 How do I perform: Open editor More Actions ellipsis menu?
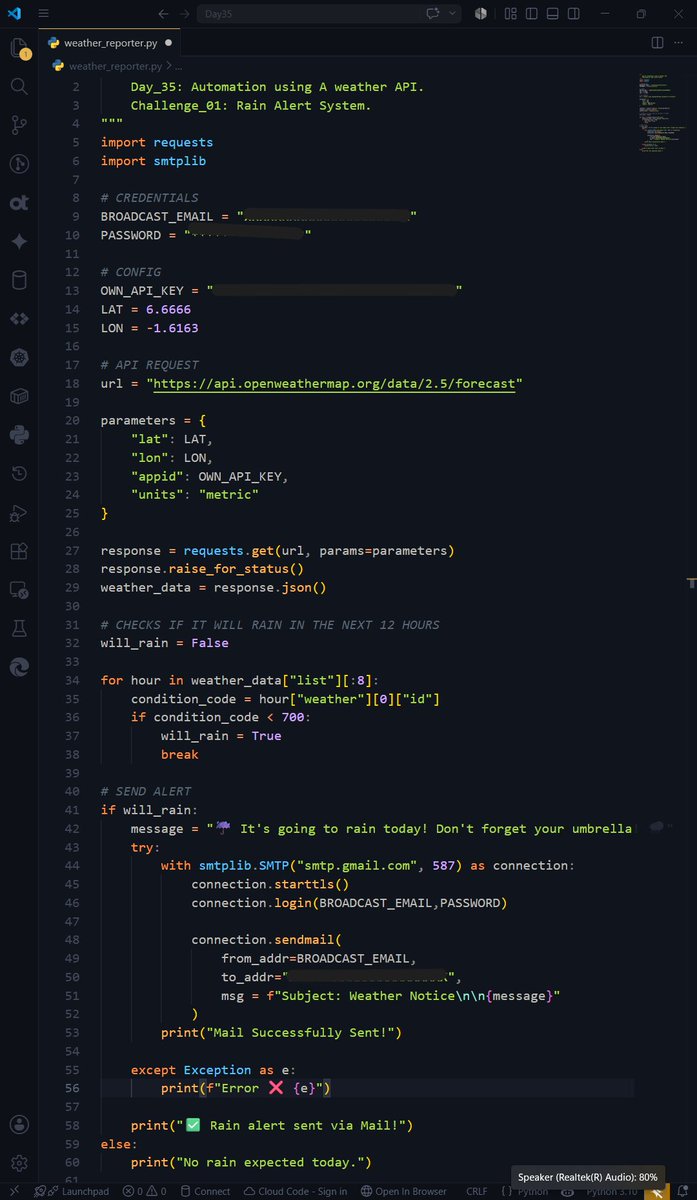[680, 43]
